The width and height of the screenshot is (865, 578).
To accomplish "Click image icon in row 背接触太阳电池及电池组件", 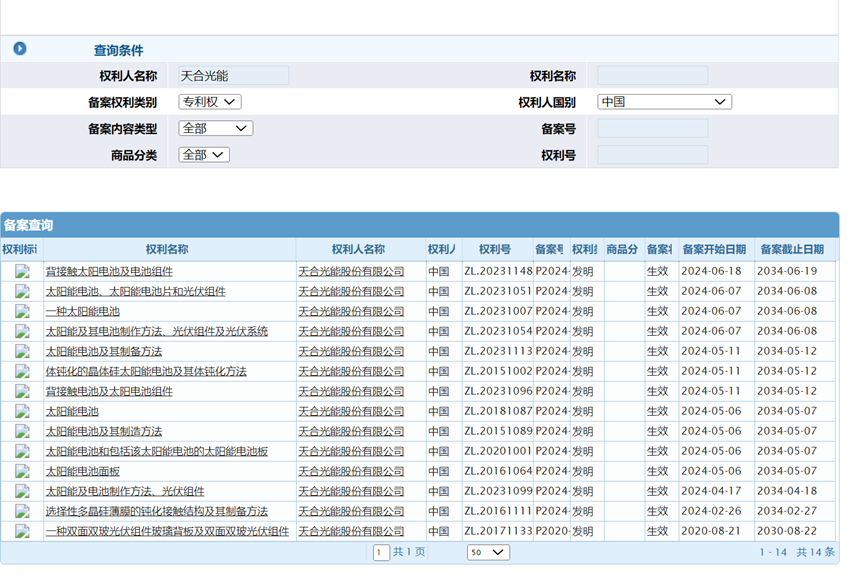I will pos(22,271).
